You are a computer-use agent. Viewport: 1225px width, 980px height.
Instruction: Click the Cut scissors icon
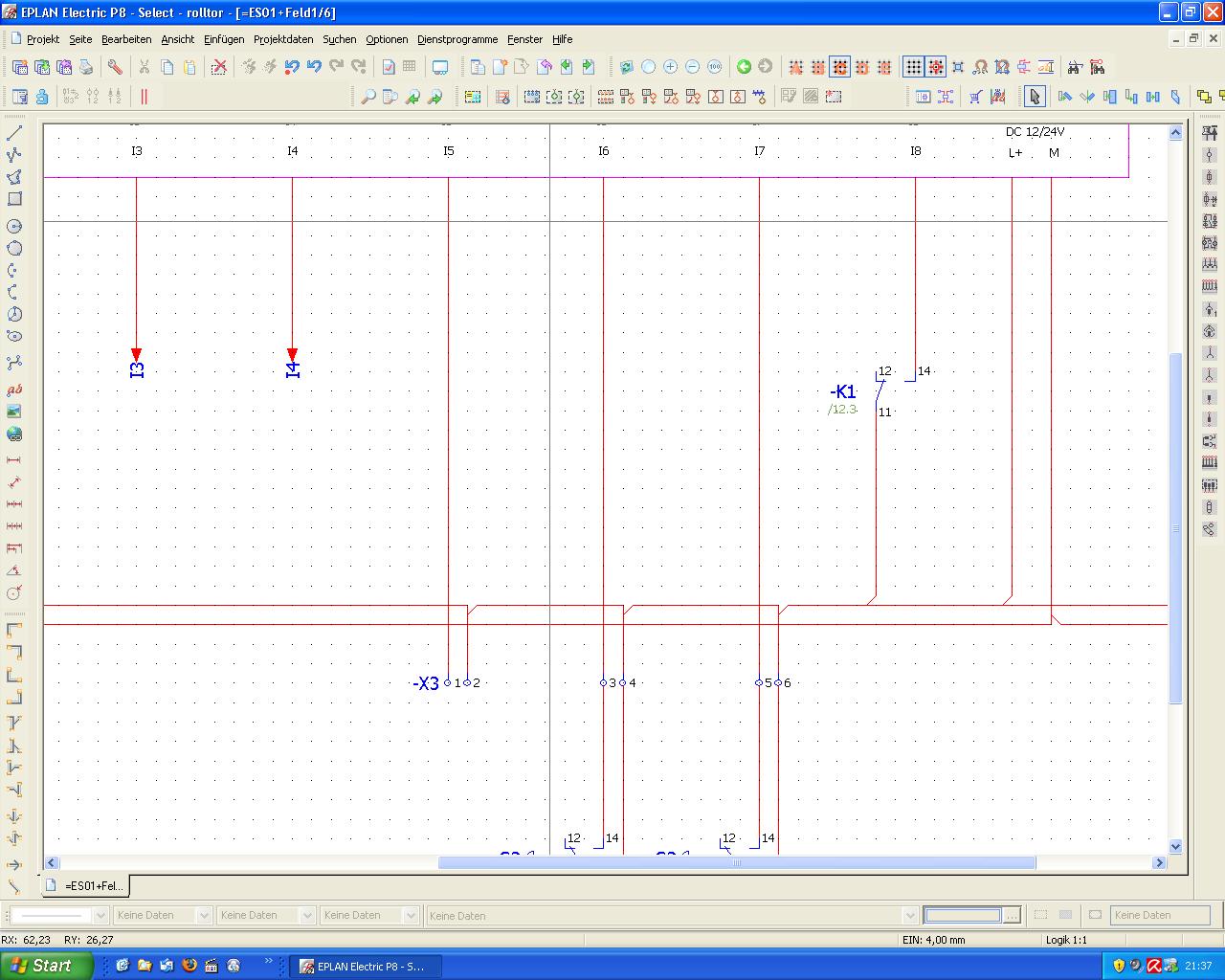pos(145,67)
